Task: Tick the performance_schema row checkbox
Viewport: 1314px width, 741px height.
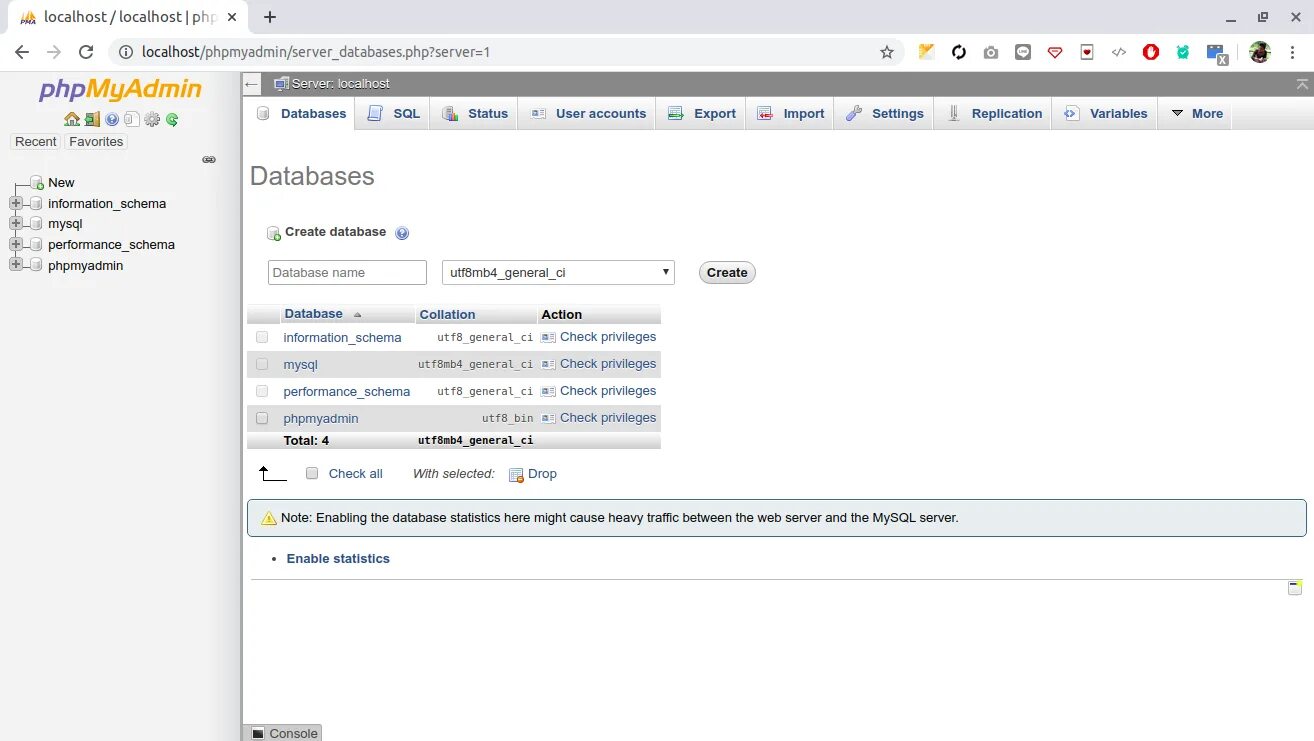Action: point(262,391)
